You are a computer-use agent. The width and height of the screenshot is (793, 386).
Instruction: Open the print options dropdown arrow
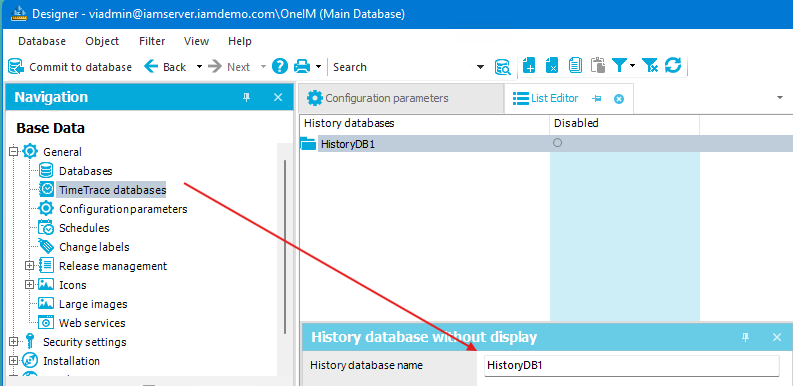(x=319, y=67)
